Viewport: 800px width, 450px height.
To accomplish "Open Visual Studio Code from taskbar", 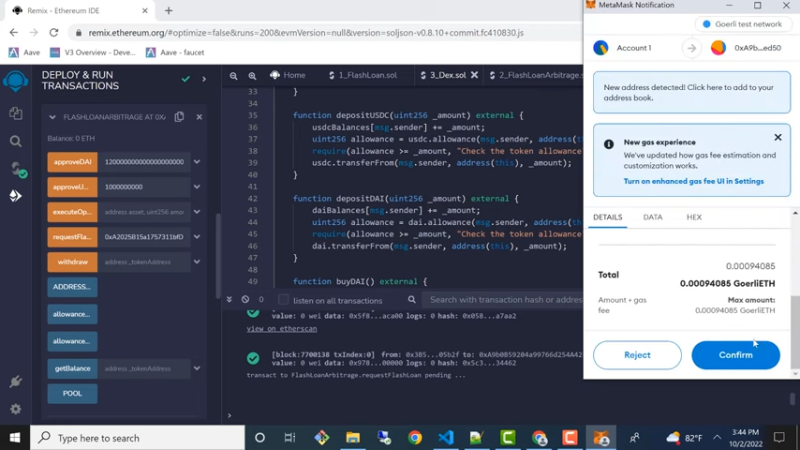I will (x=446, y=438).
